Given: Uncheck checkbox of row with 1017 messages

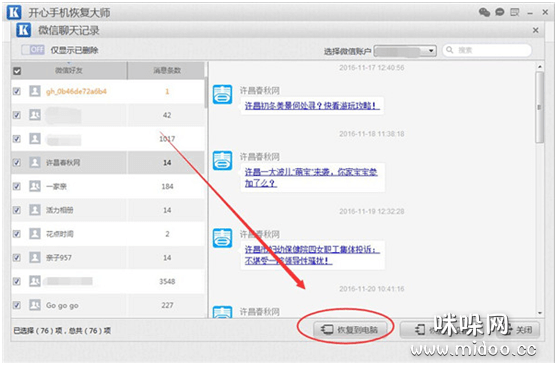Looking at the screenshot, I should point(17,139).
